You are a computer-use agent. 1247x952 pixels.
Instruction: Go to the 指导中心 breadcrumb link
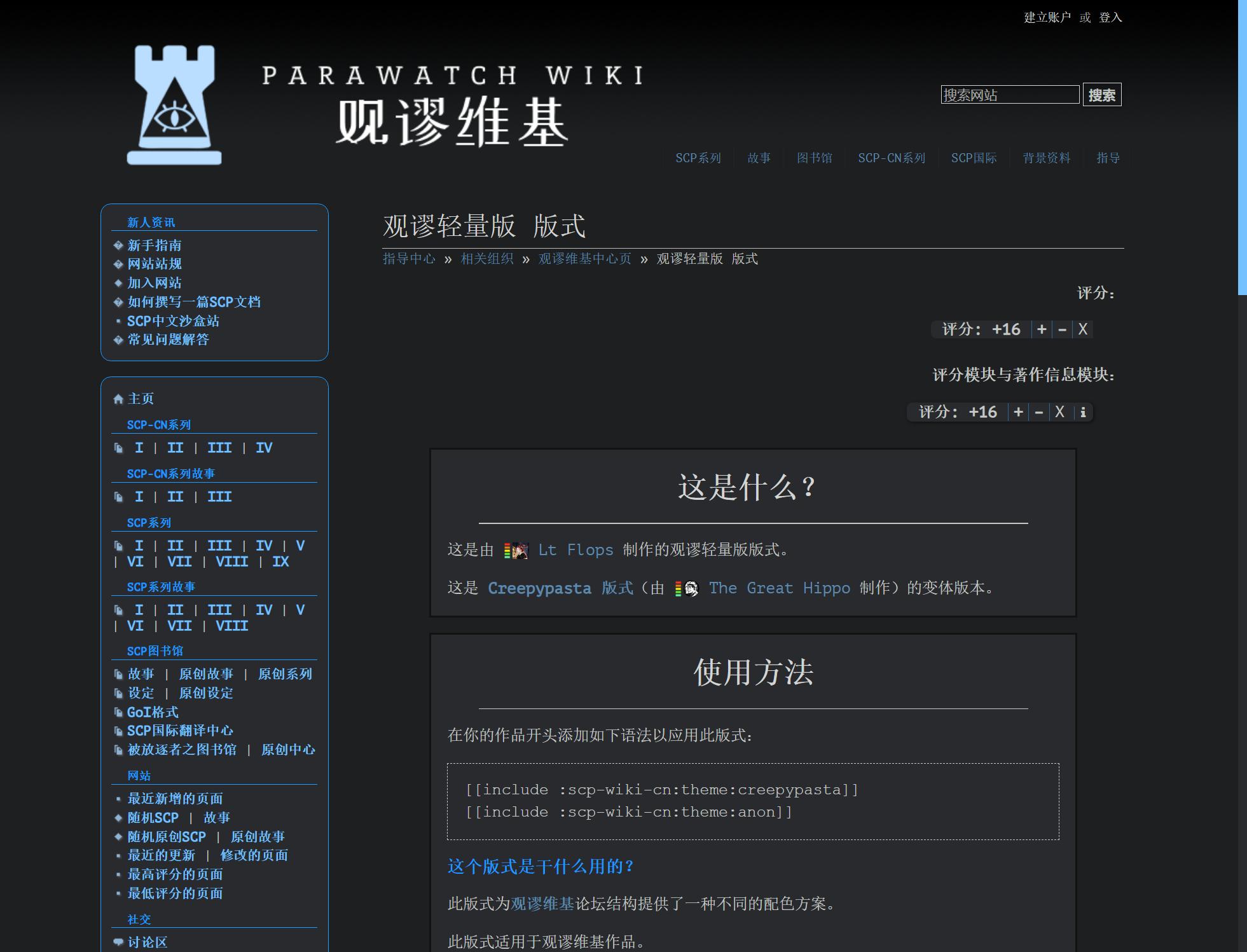click(409, 259)
